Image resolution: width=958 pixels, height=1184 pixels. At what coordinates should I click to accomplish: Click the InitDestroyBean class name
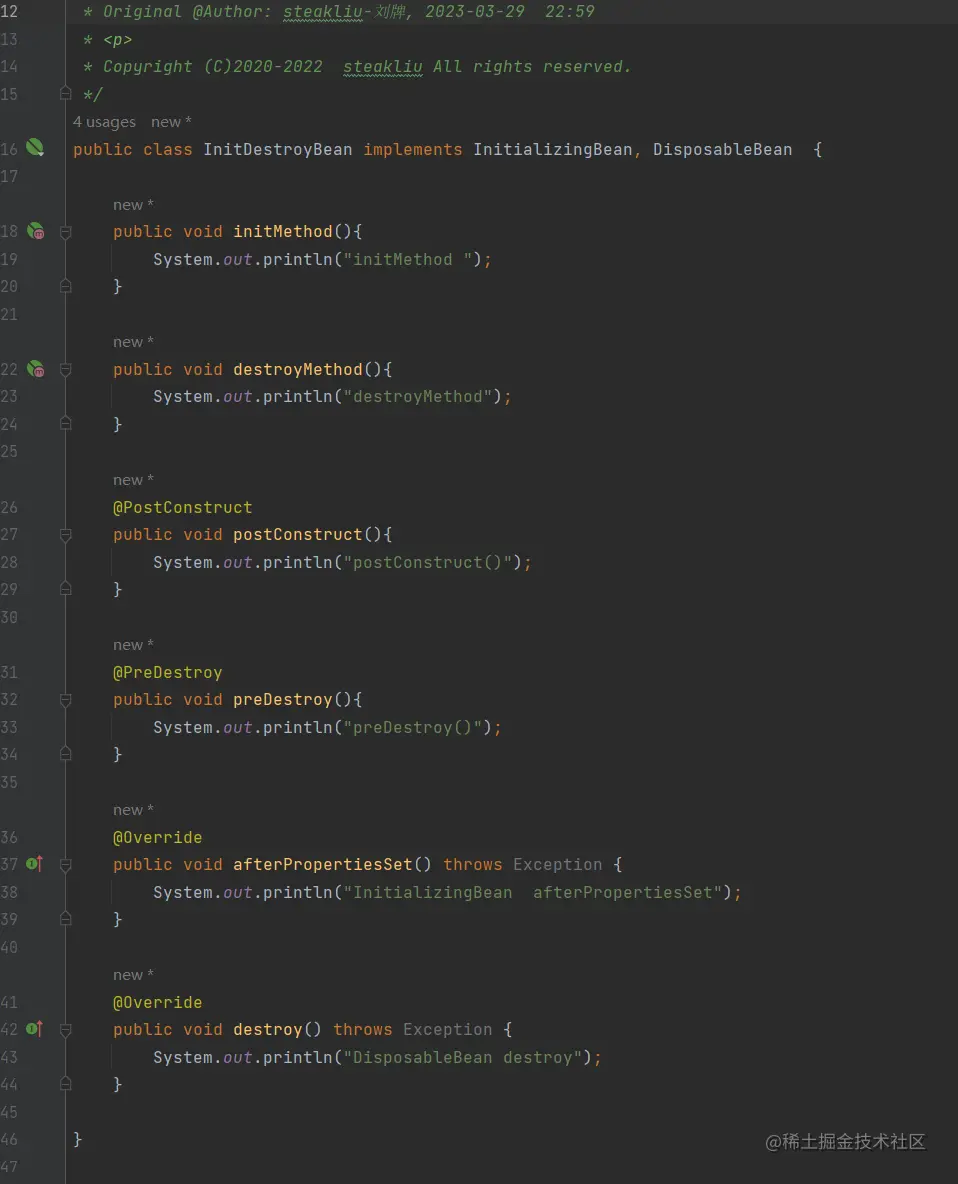tap(278, 150)
